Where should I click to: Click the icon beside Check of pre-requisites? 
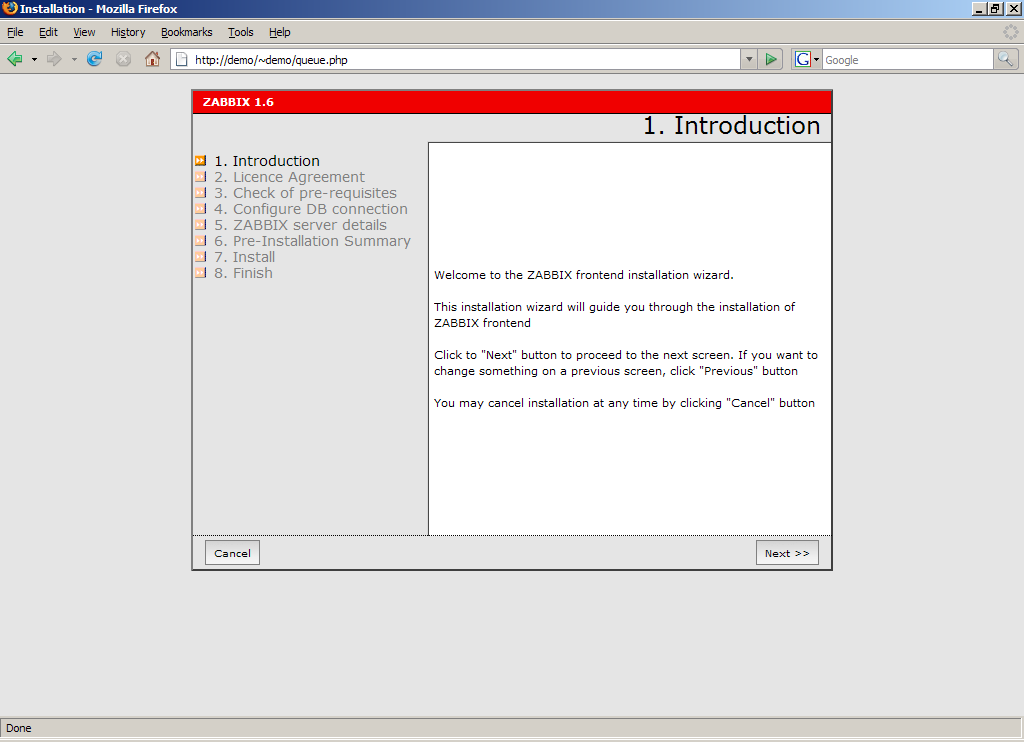[200, 193]
